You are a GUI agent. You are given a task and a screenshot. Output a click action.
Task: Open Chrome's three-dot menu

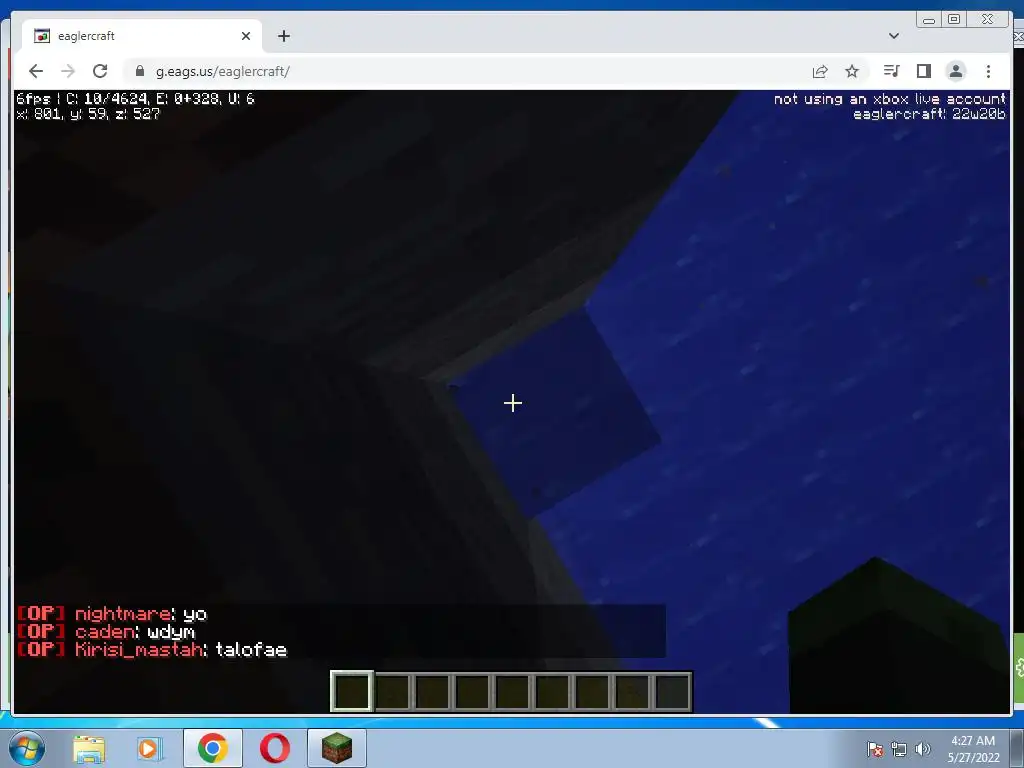tap(988, 71)
